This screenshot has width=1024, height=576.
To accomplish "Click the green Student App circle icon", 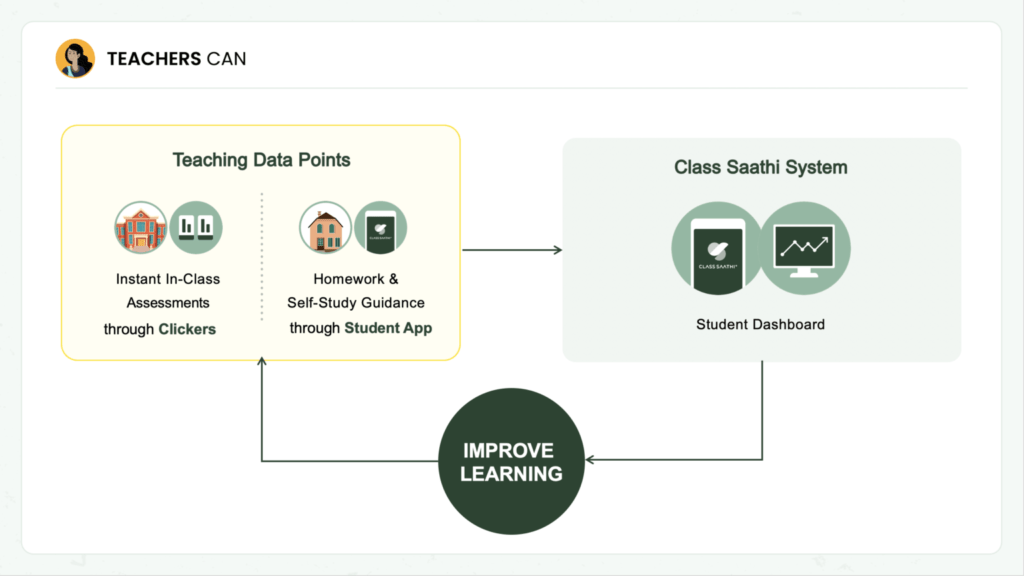I will click(x=380, y=228).
